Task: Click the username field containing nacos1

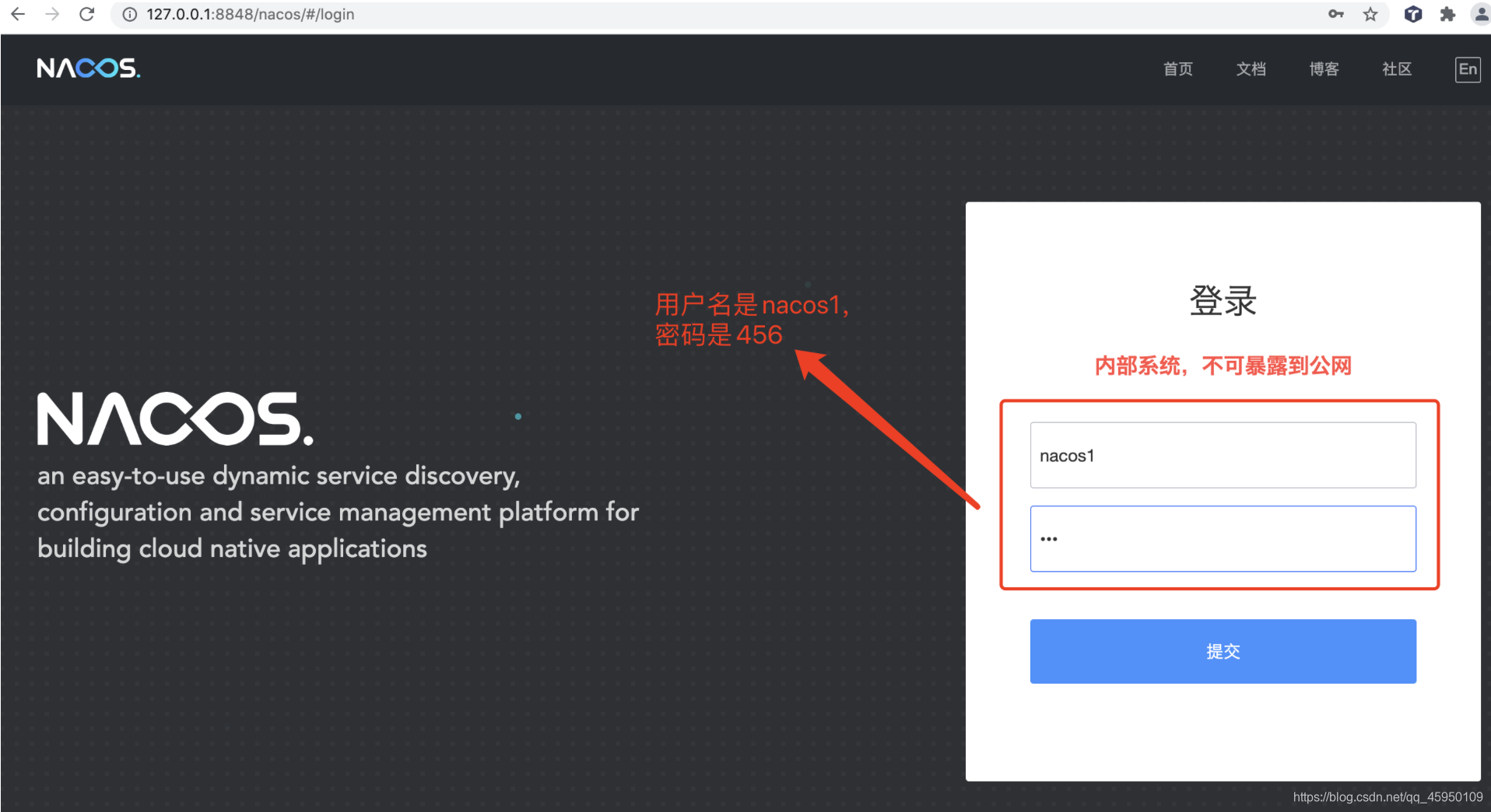Action: 1223,455
